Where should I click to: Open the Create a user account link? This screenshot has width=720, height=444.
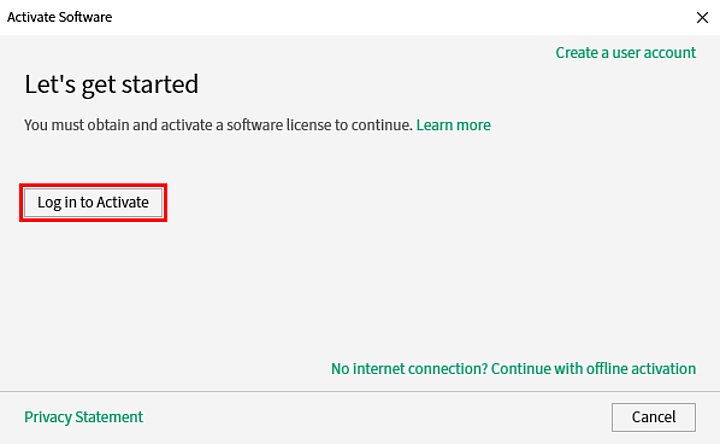[625, 53]
